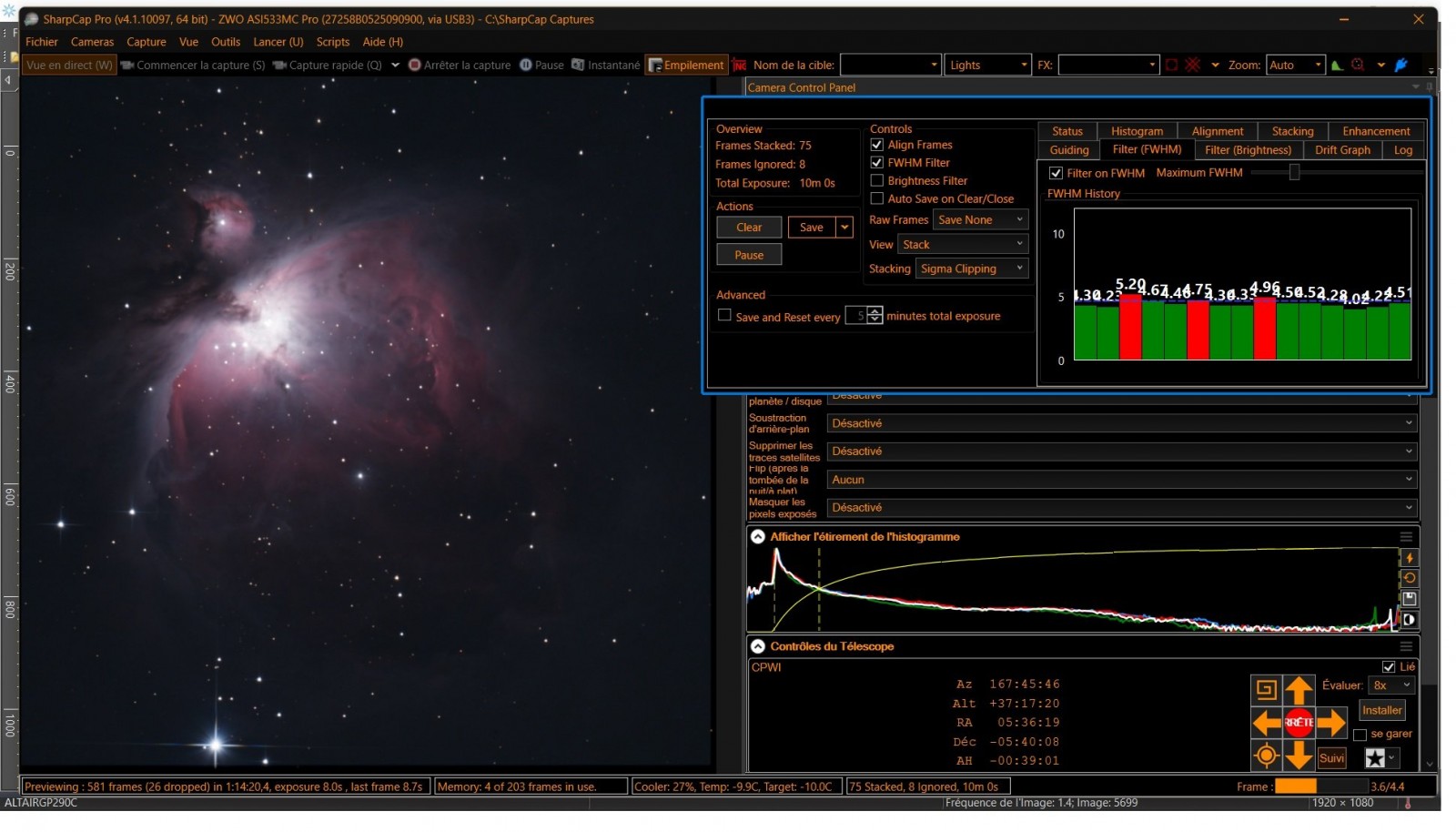Enable the Brightness Filter checkbox
The height and width of the screenshot is (832, 1456).
pyautogui.click(x=877, y=181)
